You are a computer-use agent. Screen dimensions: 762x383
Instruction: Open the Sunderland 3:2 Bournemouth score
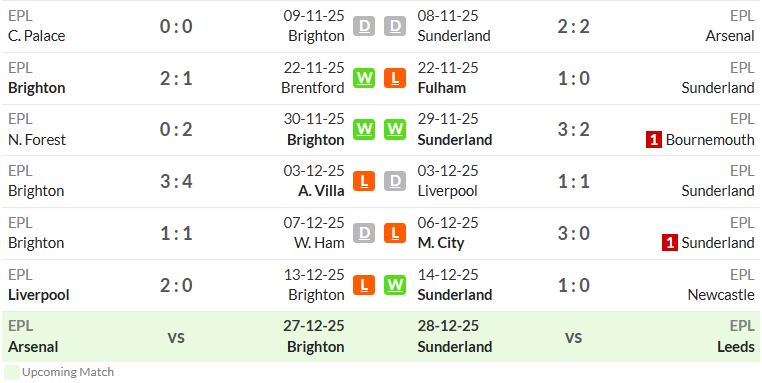(573, 129)
